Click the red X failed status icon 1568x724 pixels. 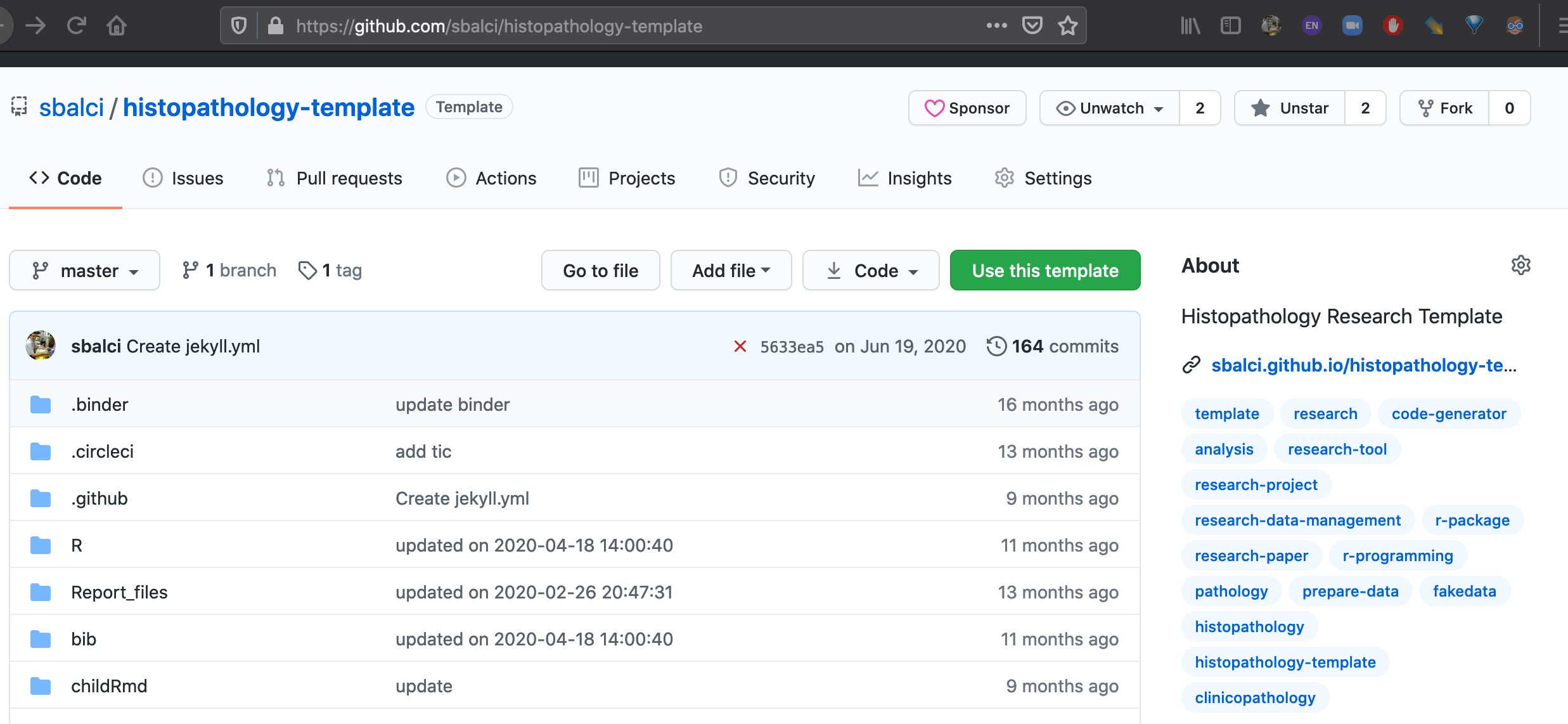pos(740,346)
